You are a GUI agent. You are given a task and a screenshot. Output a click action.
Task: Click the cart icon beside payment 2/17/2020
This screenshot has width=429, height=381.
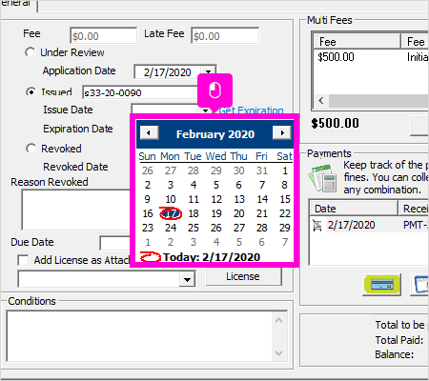(x=317, y=226)
